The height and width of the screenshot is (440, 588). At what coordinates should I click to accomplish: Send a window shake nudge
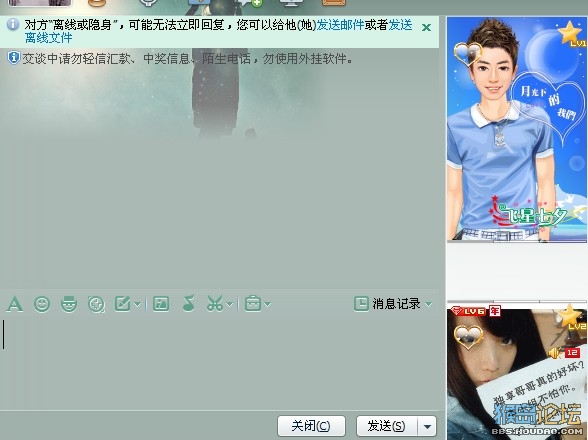point(96,304)
